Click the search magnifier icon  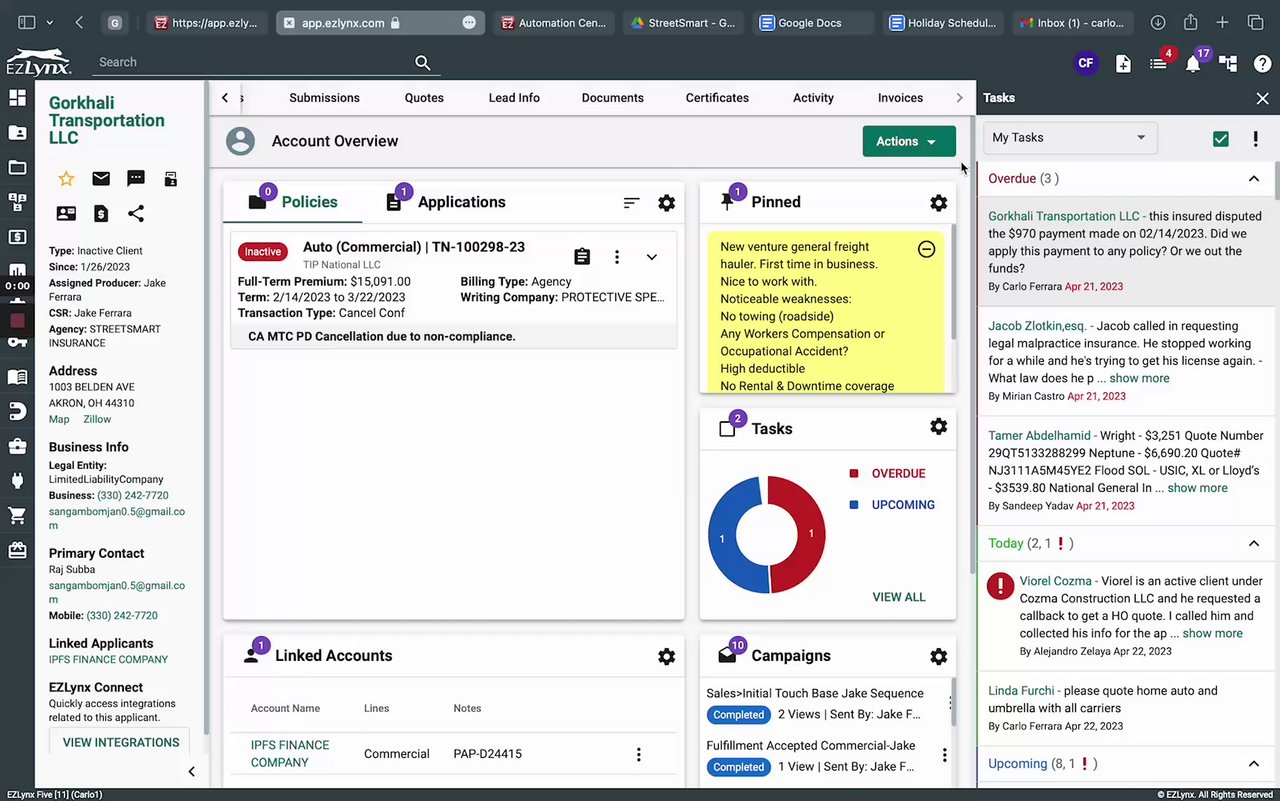pos(423,63)
